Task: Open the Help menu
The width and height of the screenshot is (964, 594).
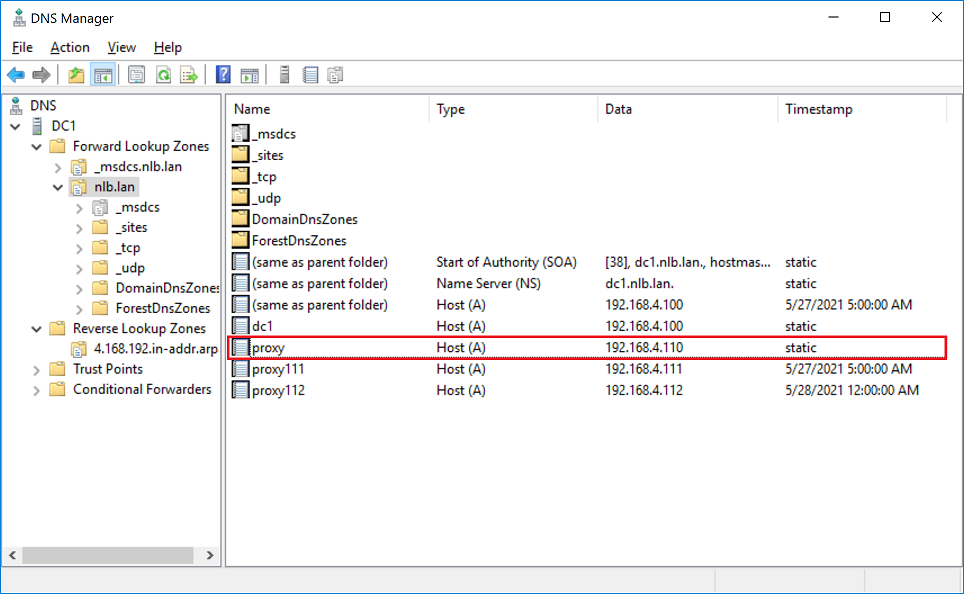Action: point(167,47)
